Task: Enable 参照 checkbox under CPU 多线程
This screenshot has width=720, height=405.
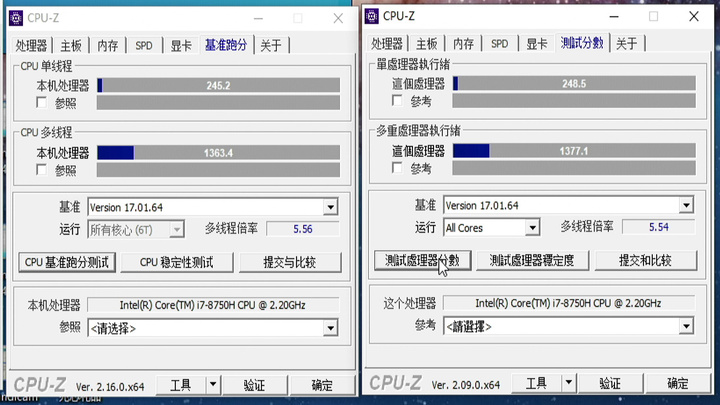Action: 41,170
